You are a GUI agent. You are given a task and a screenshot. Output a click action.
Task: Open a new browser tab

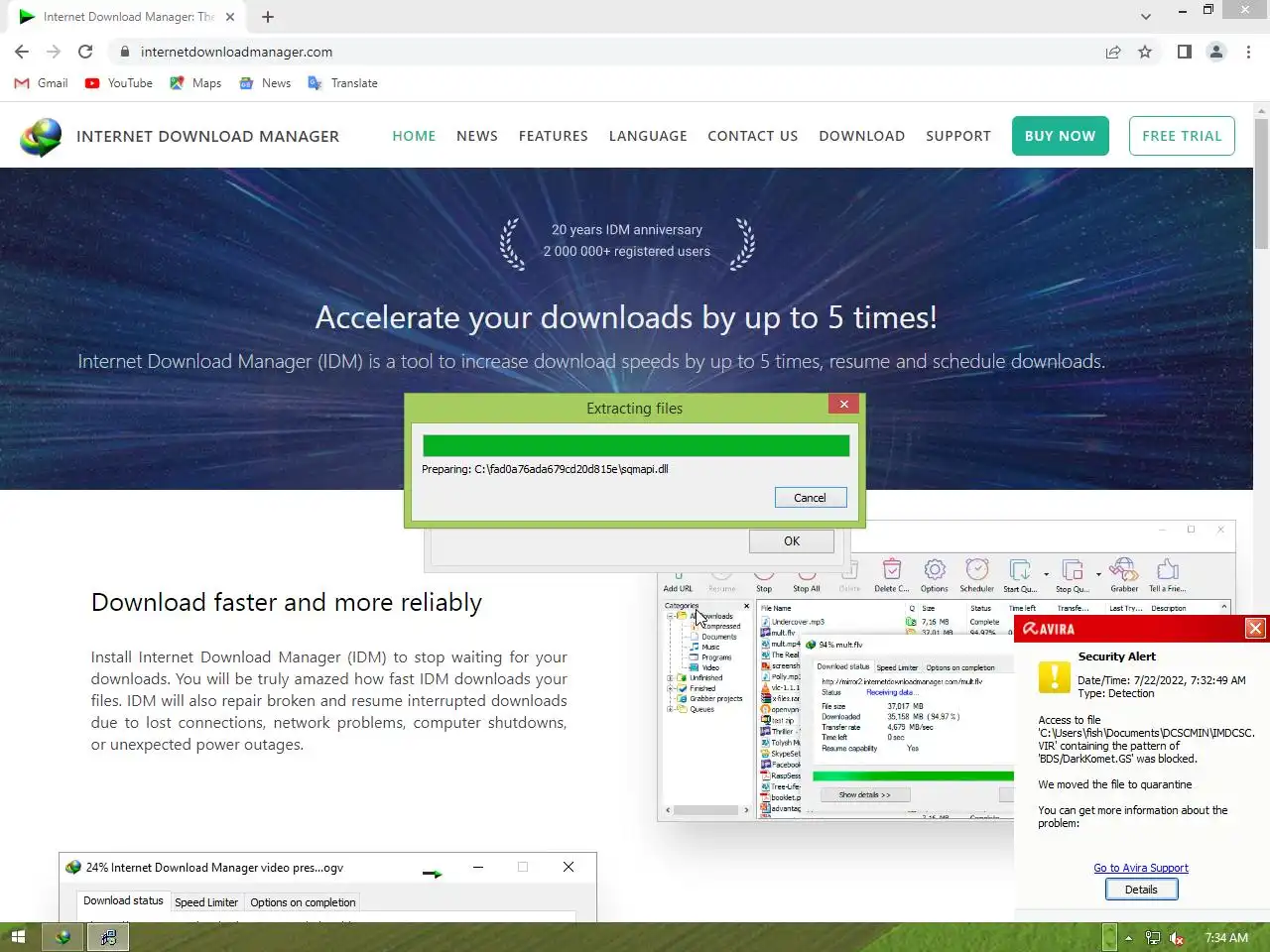(268, 17)
